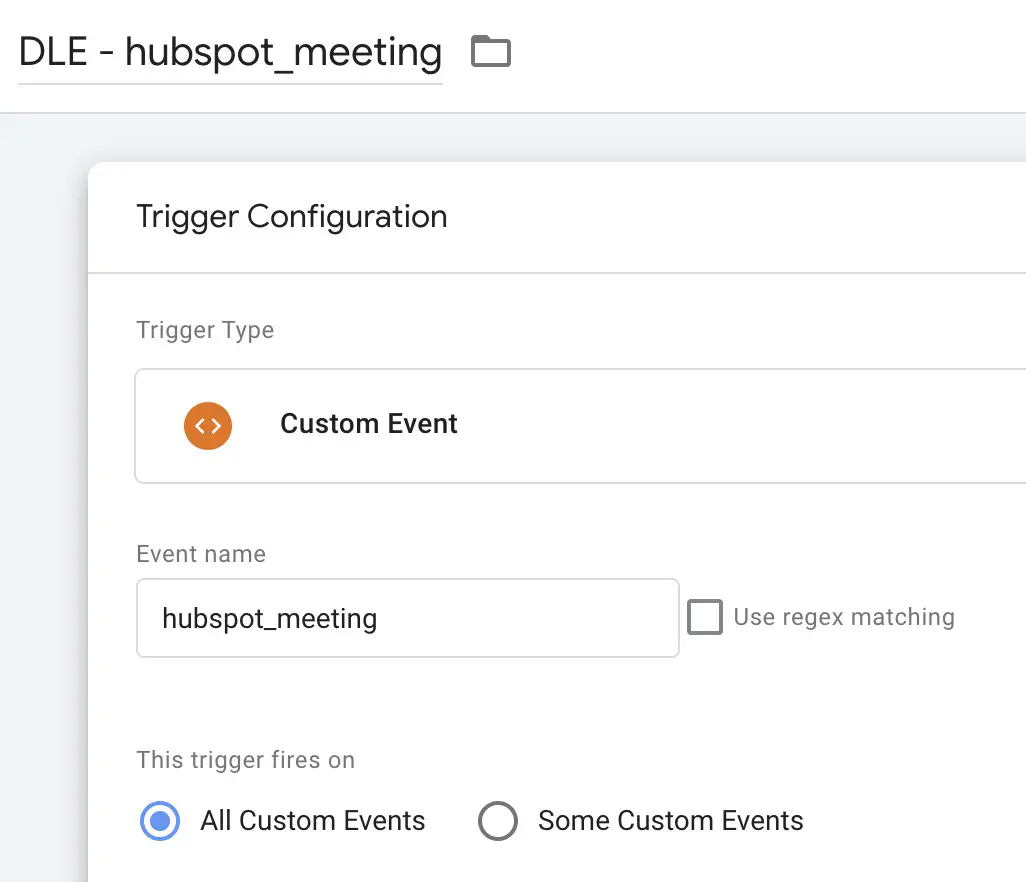Click the This trigger fires on label

(245, 760)
